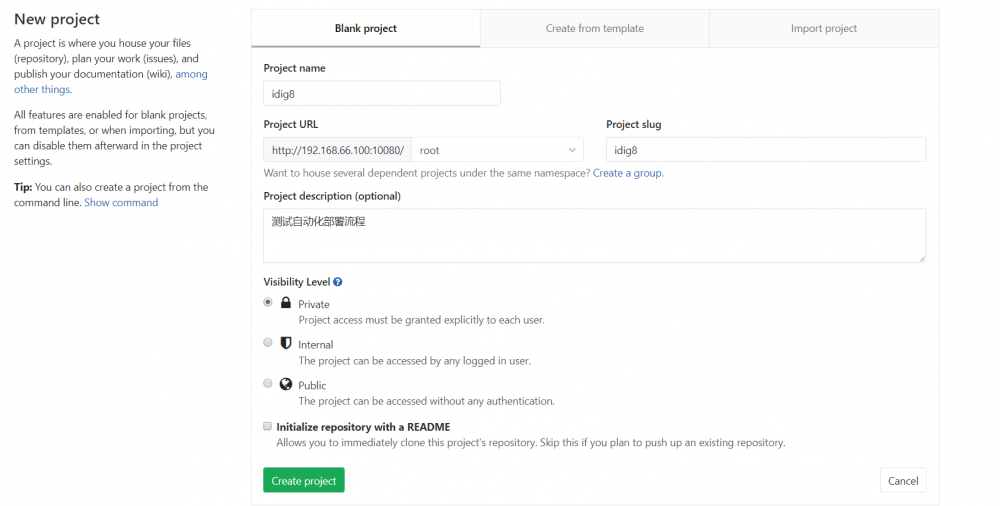
Task: Click the Project name input field
Action: click(381, 93)
